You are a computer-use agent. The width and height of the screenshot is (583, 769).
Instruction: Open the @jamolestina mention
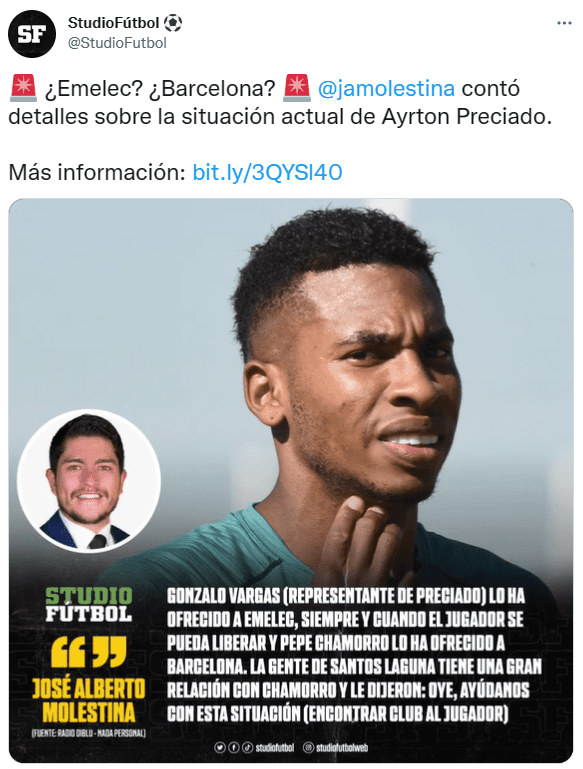point(386,89)
